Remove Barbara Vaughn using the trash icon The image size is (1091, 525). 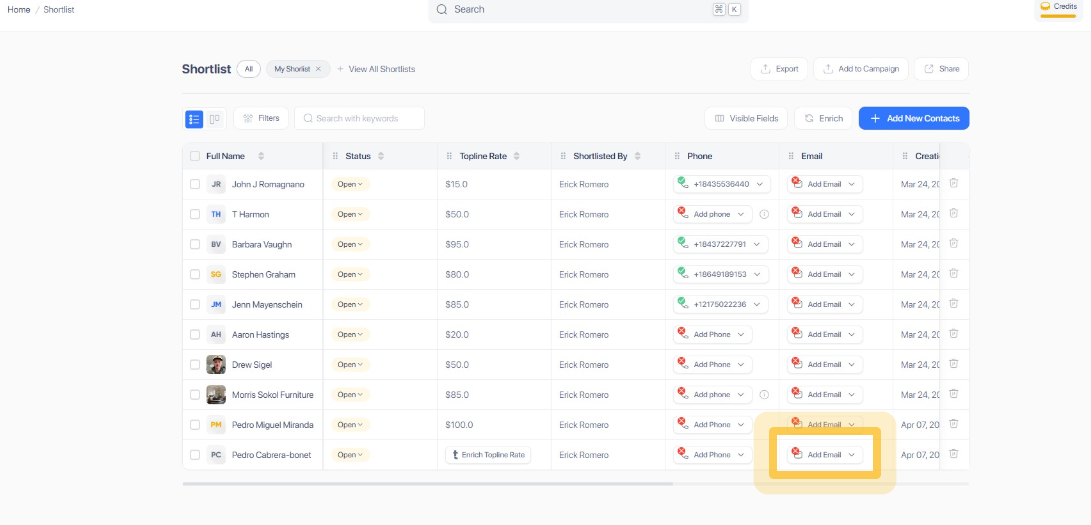[954, 243]
